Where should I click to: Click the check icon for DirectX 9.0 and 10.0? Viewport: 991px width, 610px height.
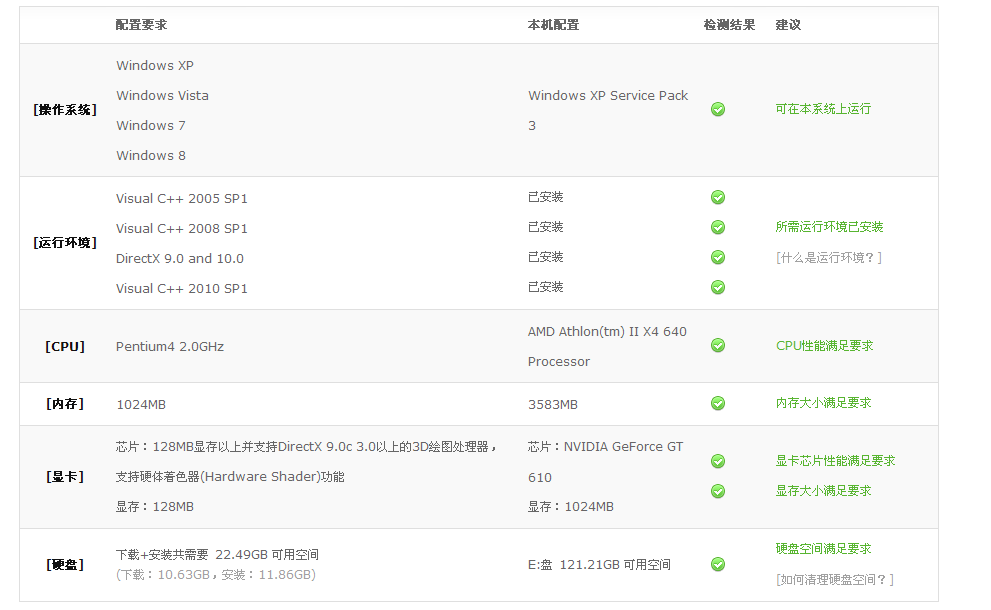coord(718,257)
